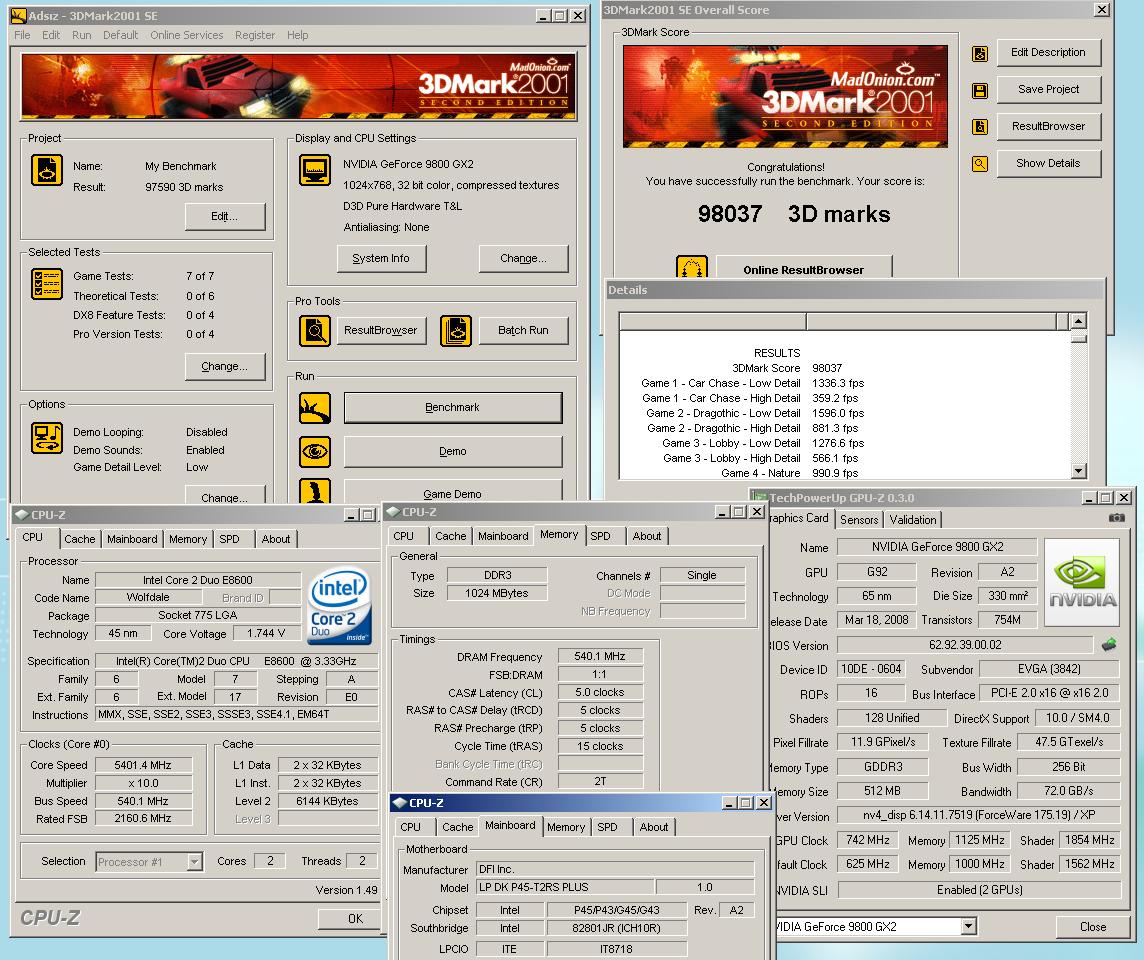This screenshot has height=960, width=1144.
Task: Click the NVIDIA SLI status field
Action: click(979, 890)
